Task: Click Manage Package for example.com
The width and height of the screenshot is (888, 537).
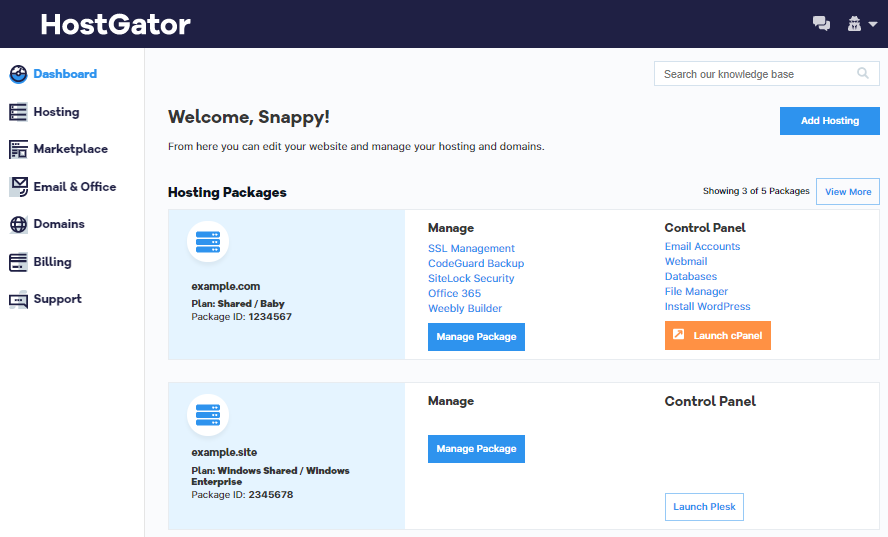Action: 476,336
